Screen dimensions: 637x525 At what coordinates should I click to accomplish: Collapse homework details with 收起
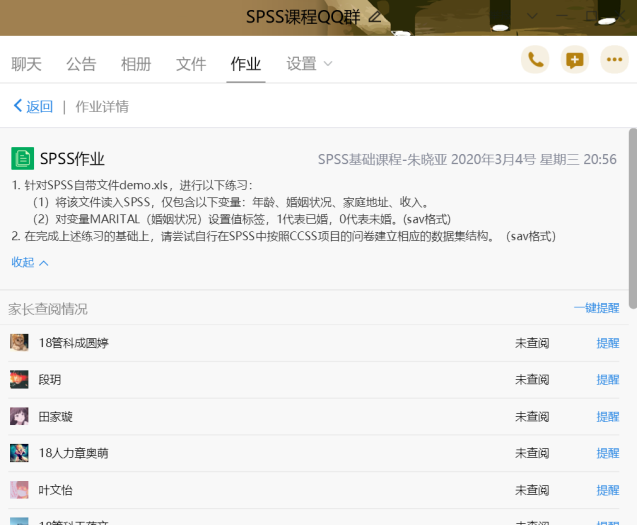[x=30, y=262]
